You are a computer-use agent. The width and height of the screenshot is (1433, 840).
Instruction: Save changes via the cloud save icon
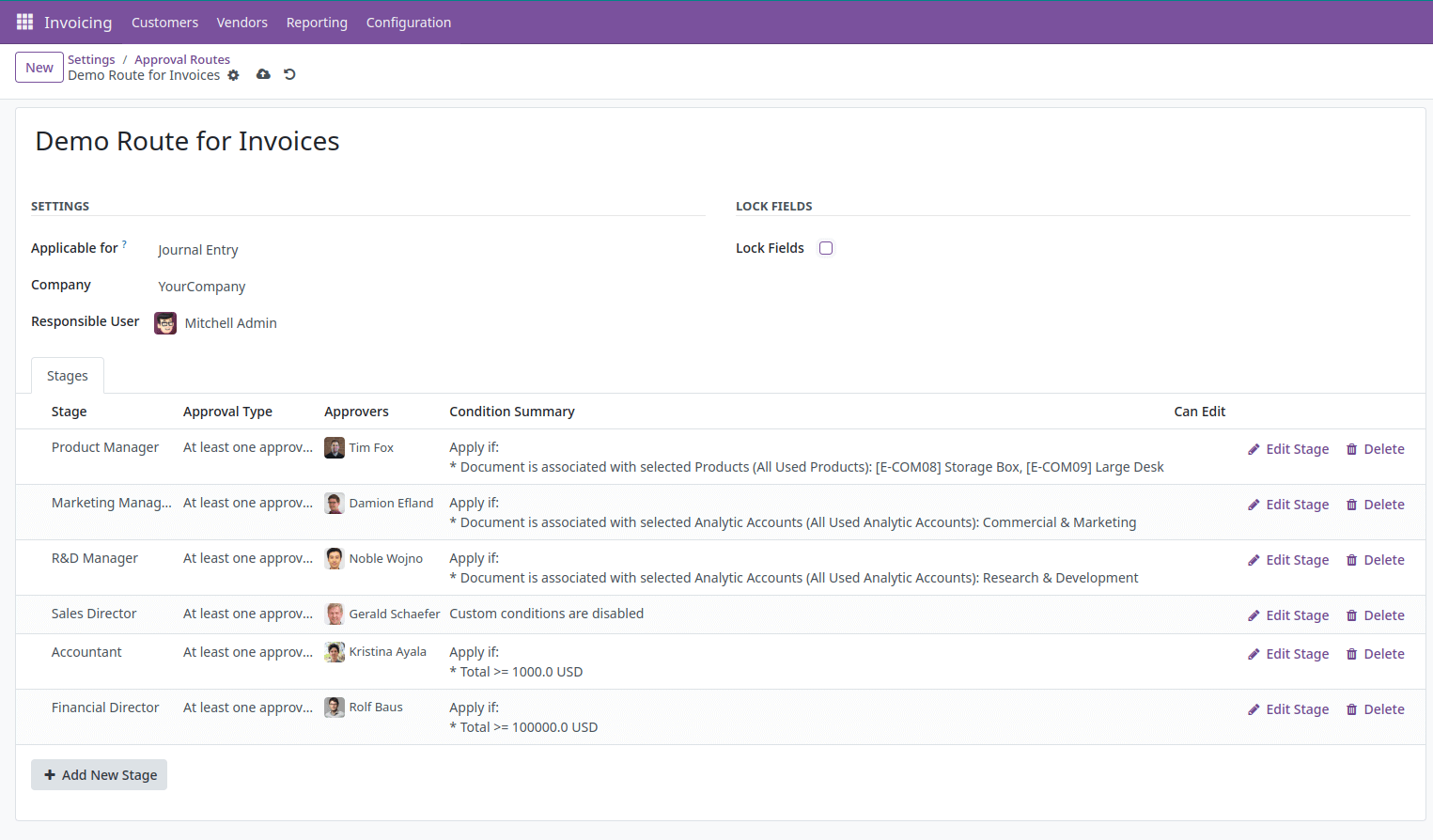pyautogui.click(x=262, y=73)
